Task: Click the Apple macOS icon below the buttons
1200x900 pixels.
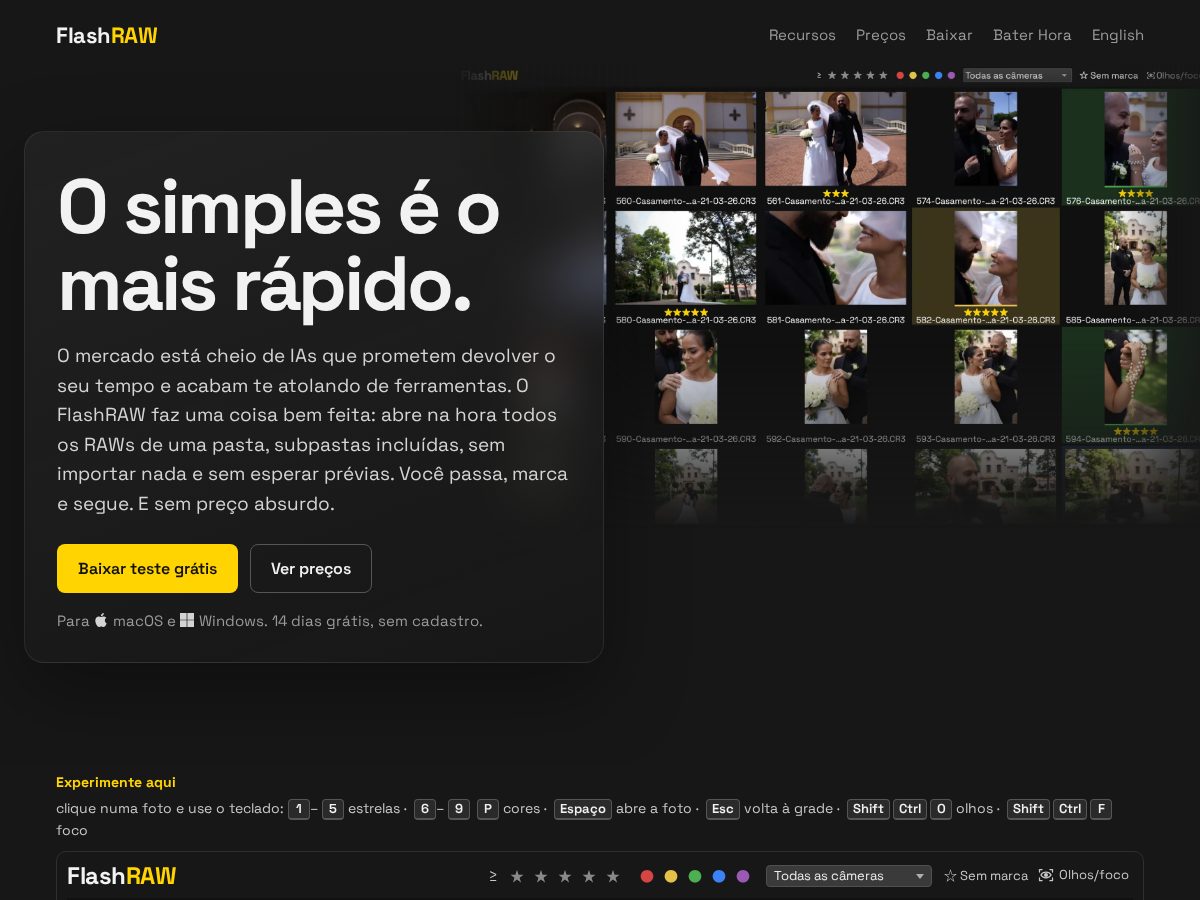Action: click(101, 620)
